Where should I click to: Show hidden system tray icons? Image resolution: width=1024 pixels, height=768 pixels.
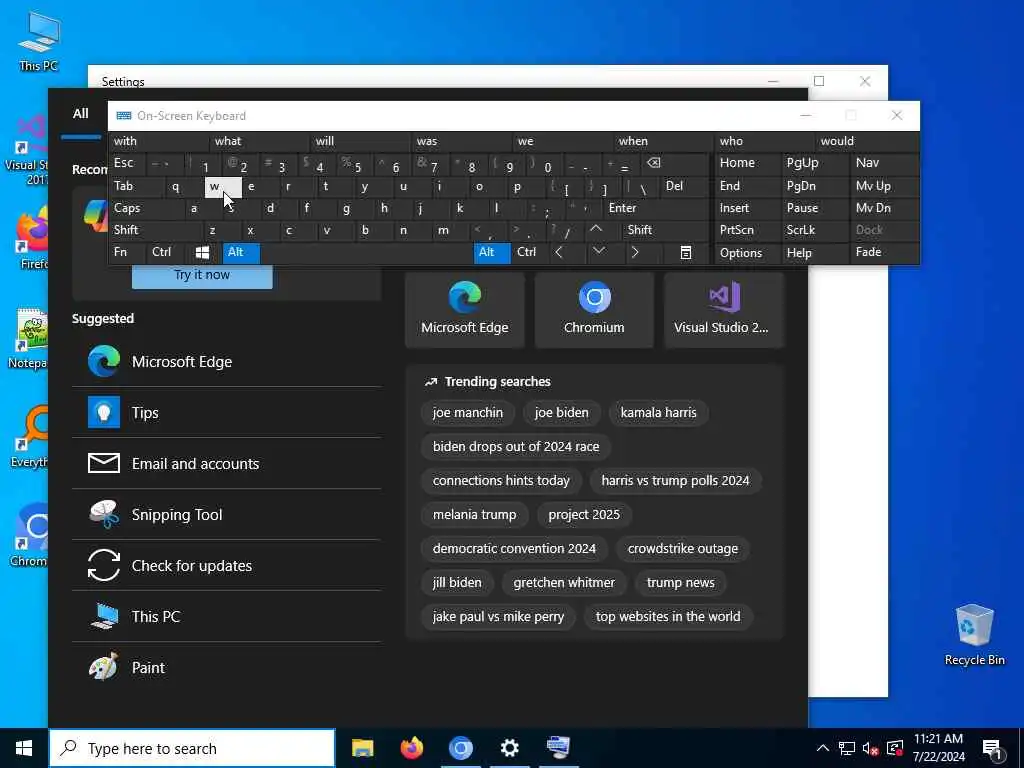click(x=823, y=748)
